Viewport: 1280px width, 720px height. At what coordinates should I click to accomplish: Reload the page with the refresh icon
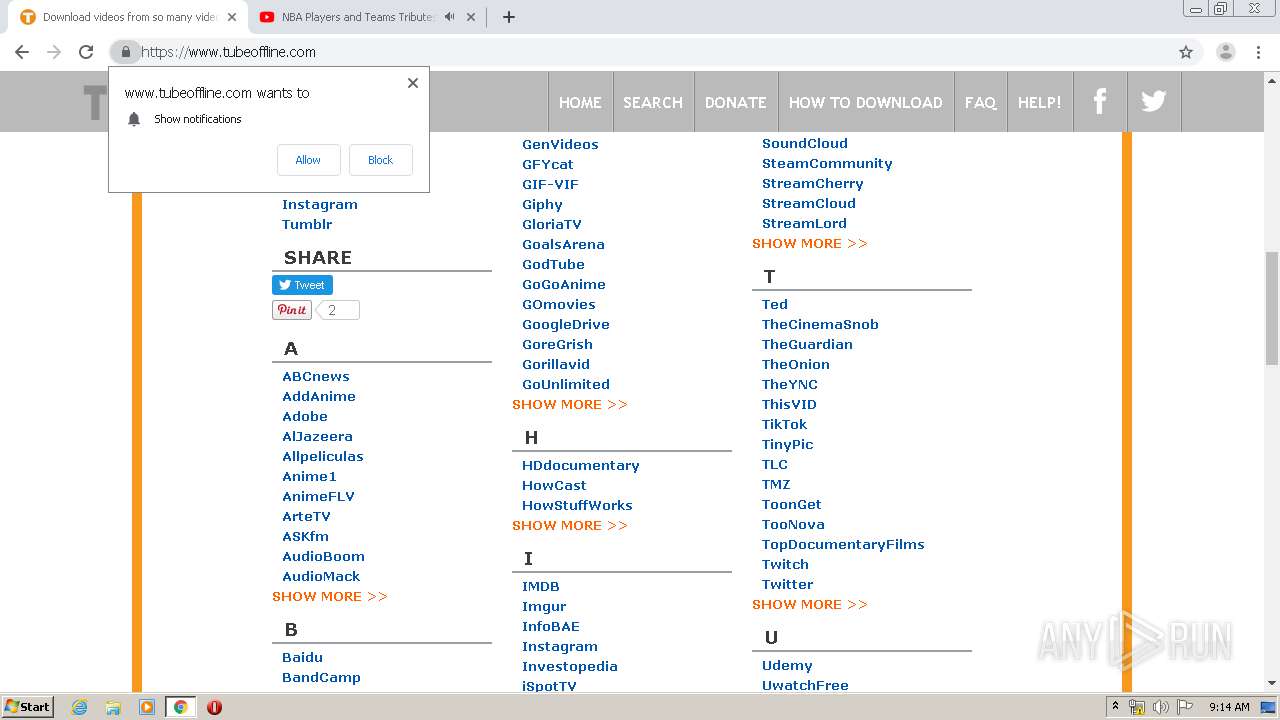tap(86, 52)
